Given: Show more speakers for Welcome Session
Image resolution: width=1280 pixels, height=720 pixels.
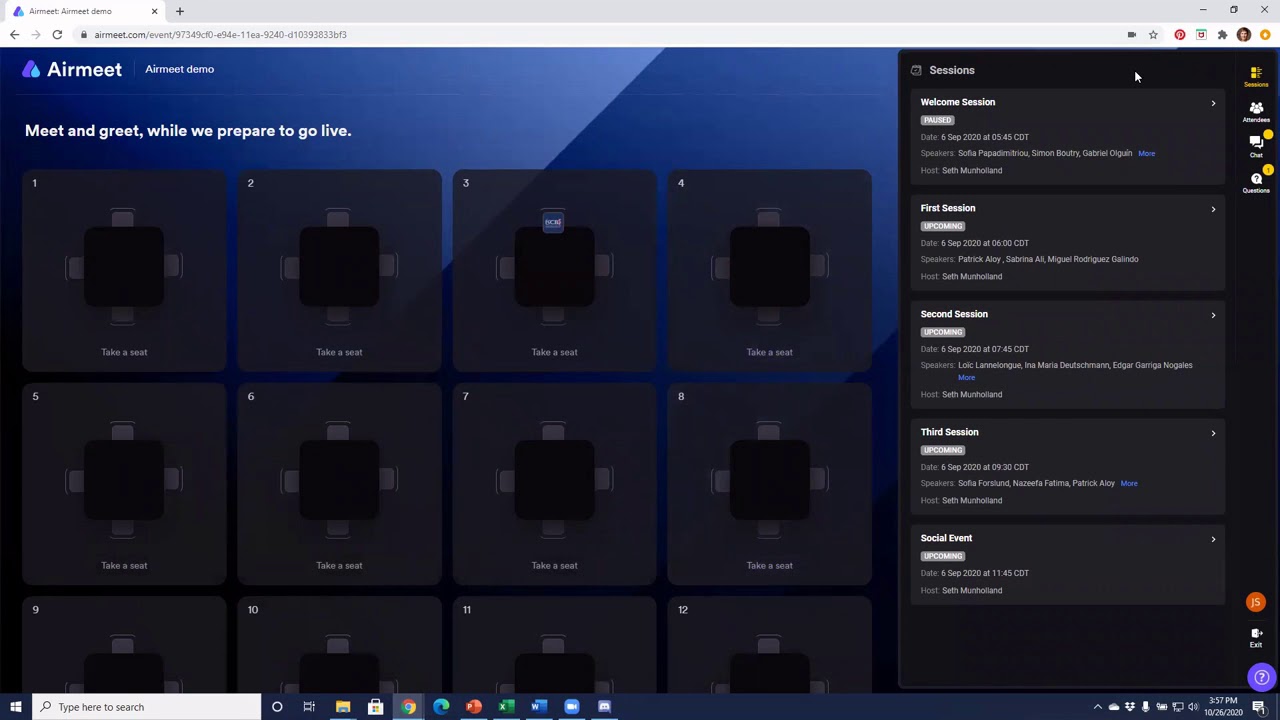Looking at the screenshot, I should click(x=1146, y=154).
